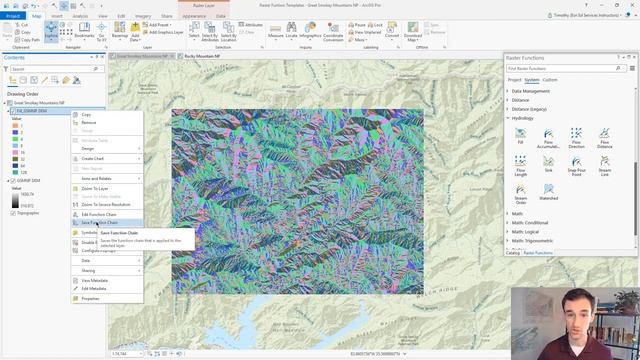
Task: Open the Create Chart submenu
Action: [x=107, y=158]
